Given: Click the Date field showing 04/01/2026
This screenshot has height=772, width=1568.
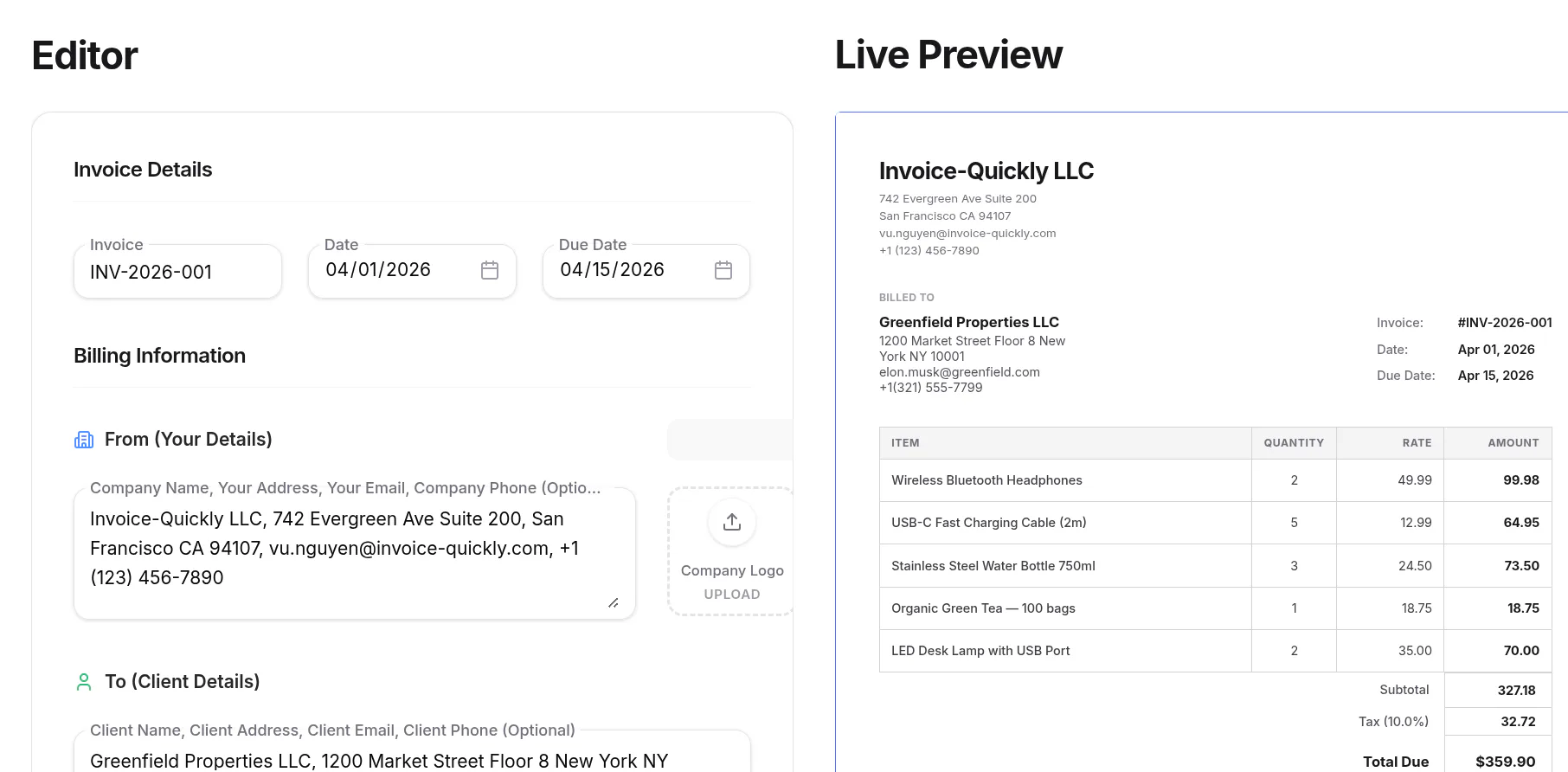Looking at the screenshot, I should click(x=412, y=271).
